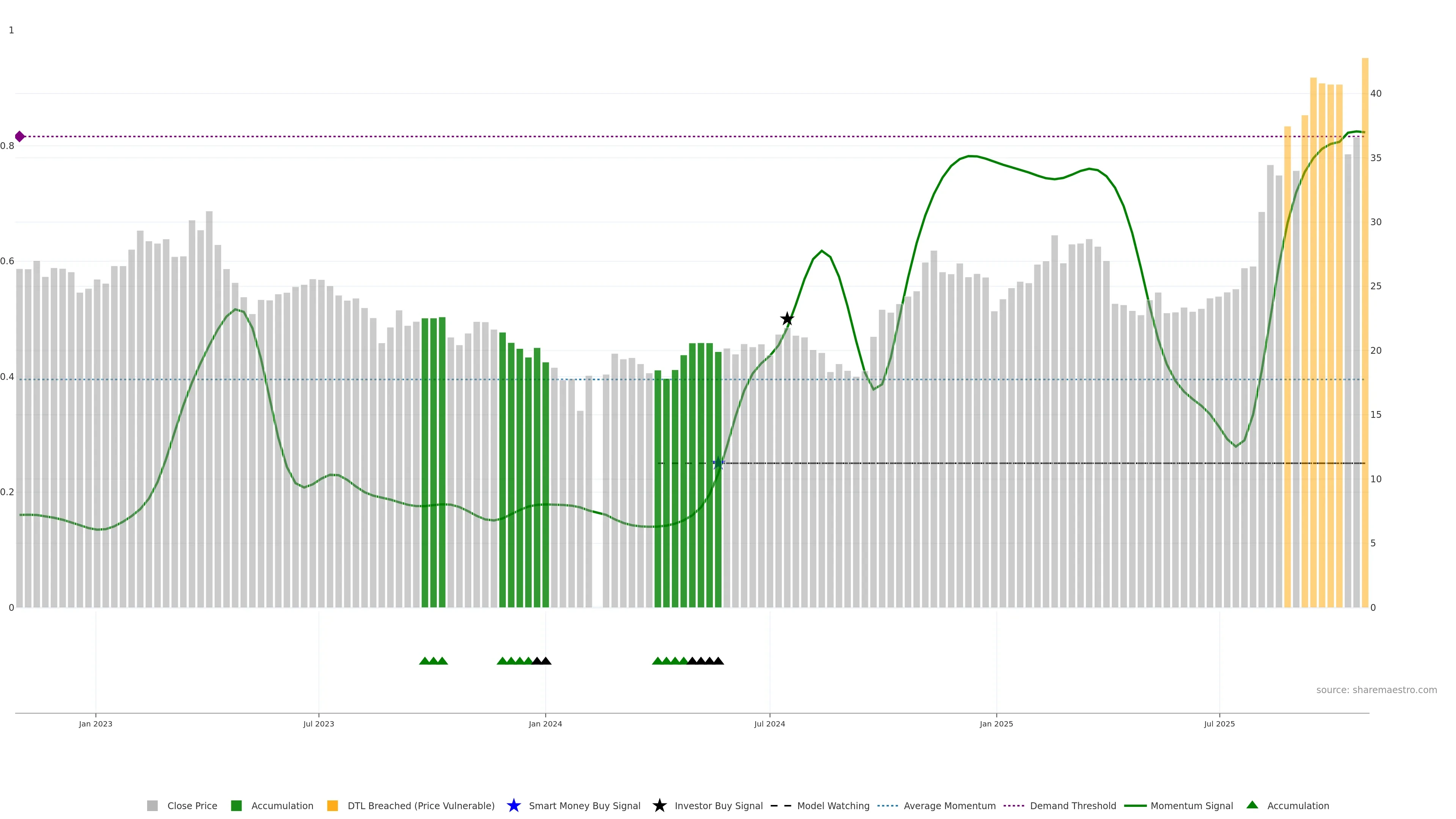Click the purple diamond Demand Threshold marker

click(x=20, y=136)
